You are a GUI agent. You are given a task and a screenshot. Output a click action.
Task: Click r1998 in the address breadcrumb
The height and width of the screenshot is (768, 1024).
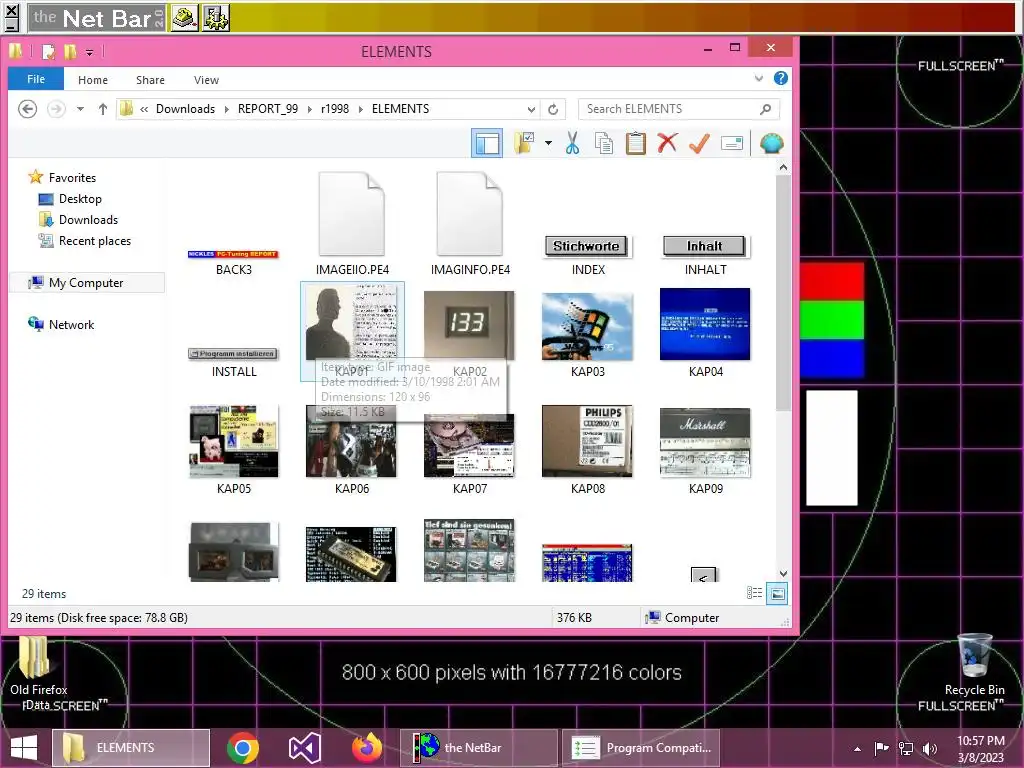click(x=335, y=109)
